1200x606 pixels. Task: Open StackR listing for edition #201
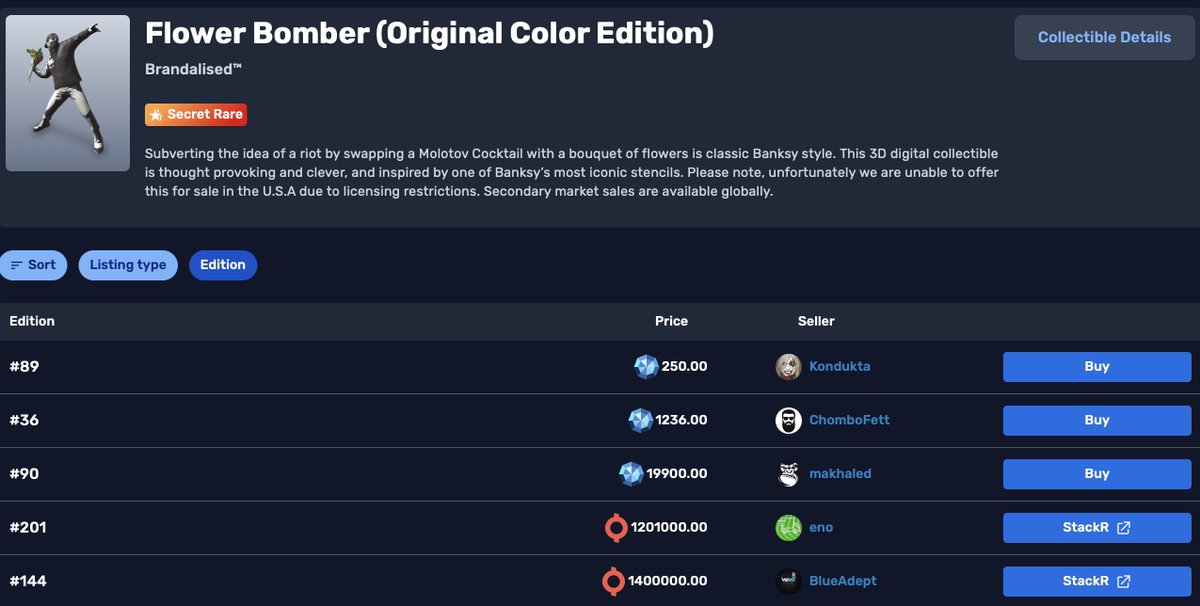[1097, 528]
